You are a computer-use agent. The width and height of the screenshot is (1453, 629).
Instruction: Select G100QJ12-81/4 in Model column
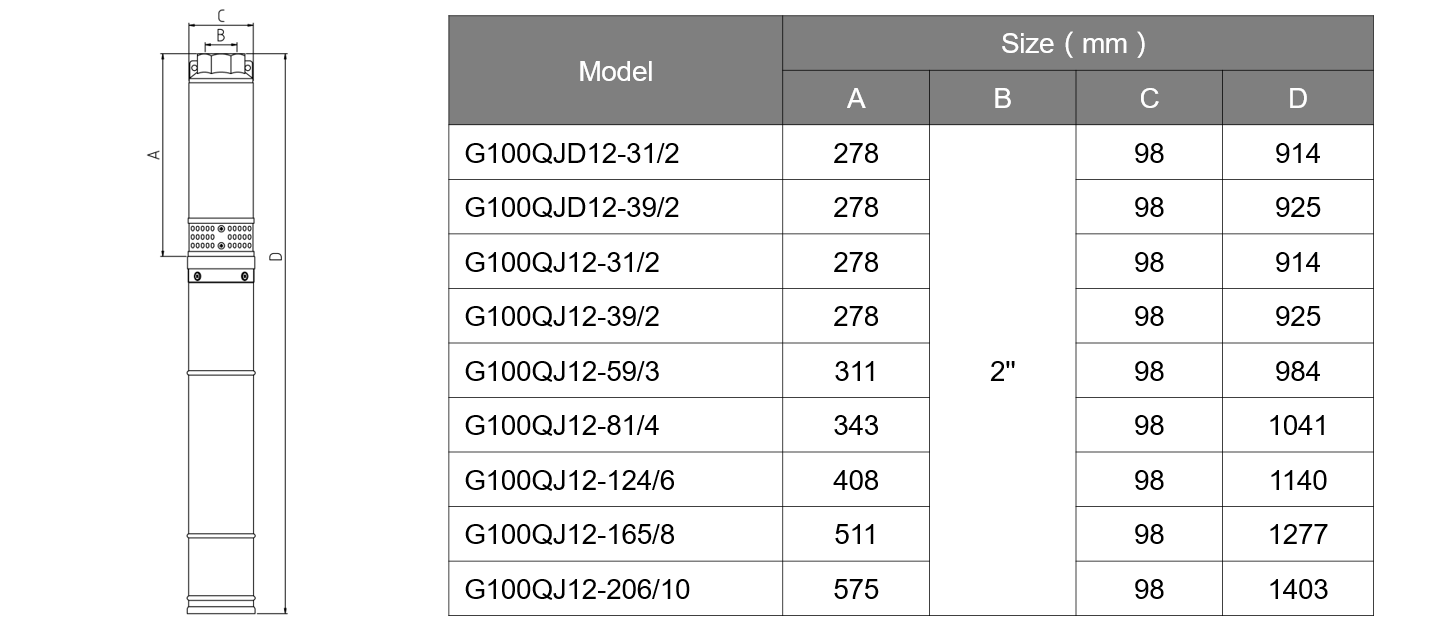pyautogui.click(x=562, y=426)
